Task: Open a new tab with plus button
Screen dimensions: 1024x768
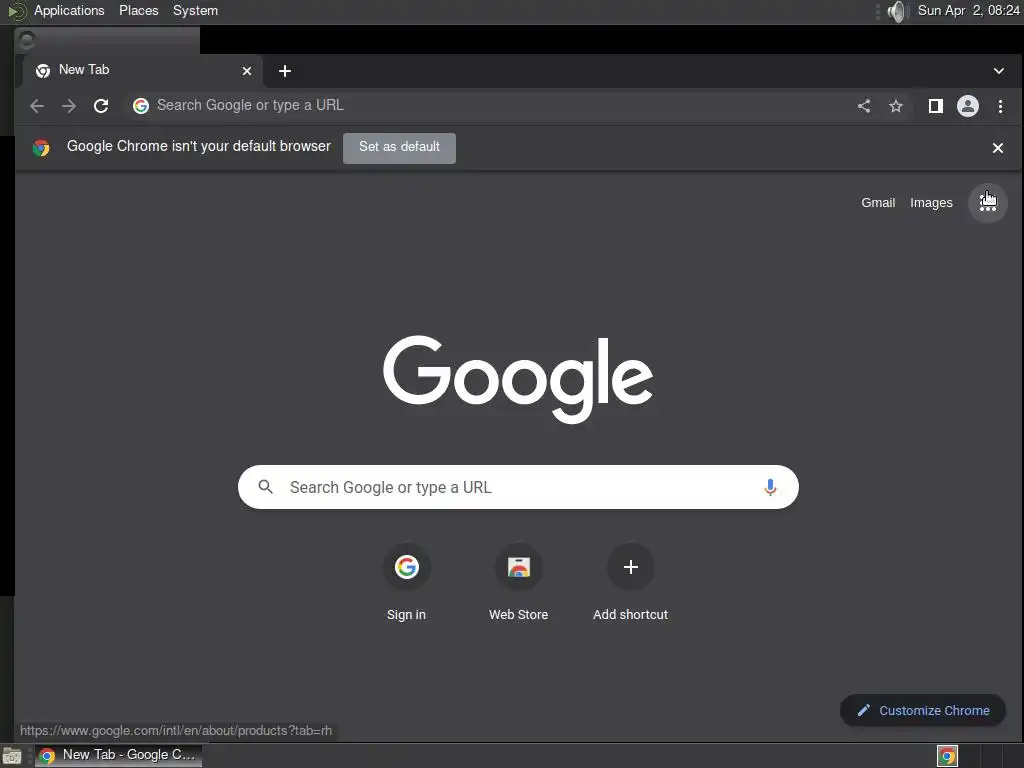Action: point(285,71)
